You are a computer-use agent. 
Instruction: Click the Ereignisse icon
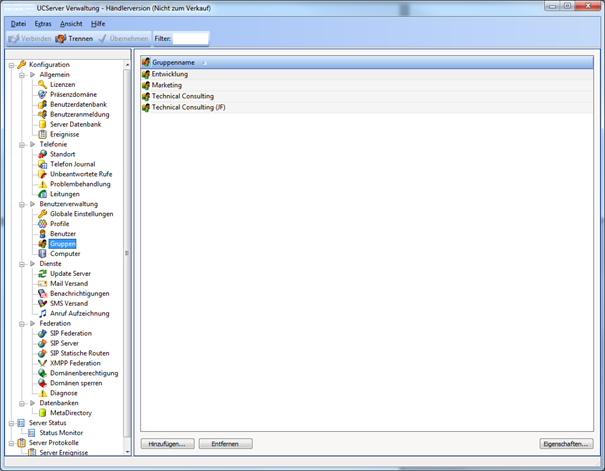pyautogui.click(x=42, y=134)
